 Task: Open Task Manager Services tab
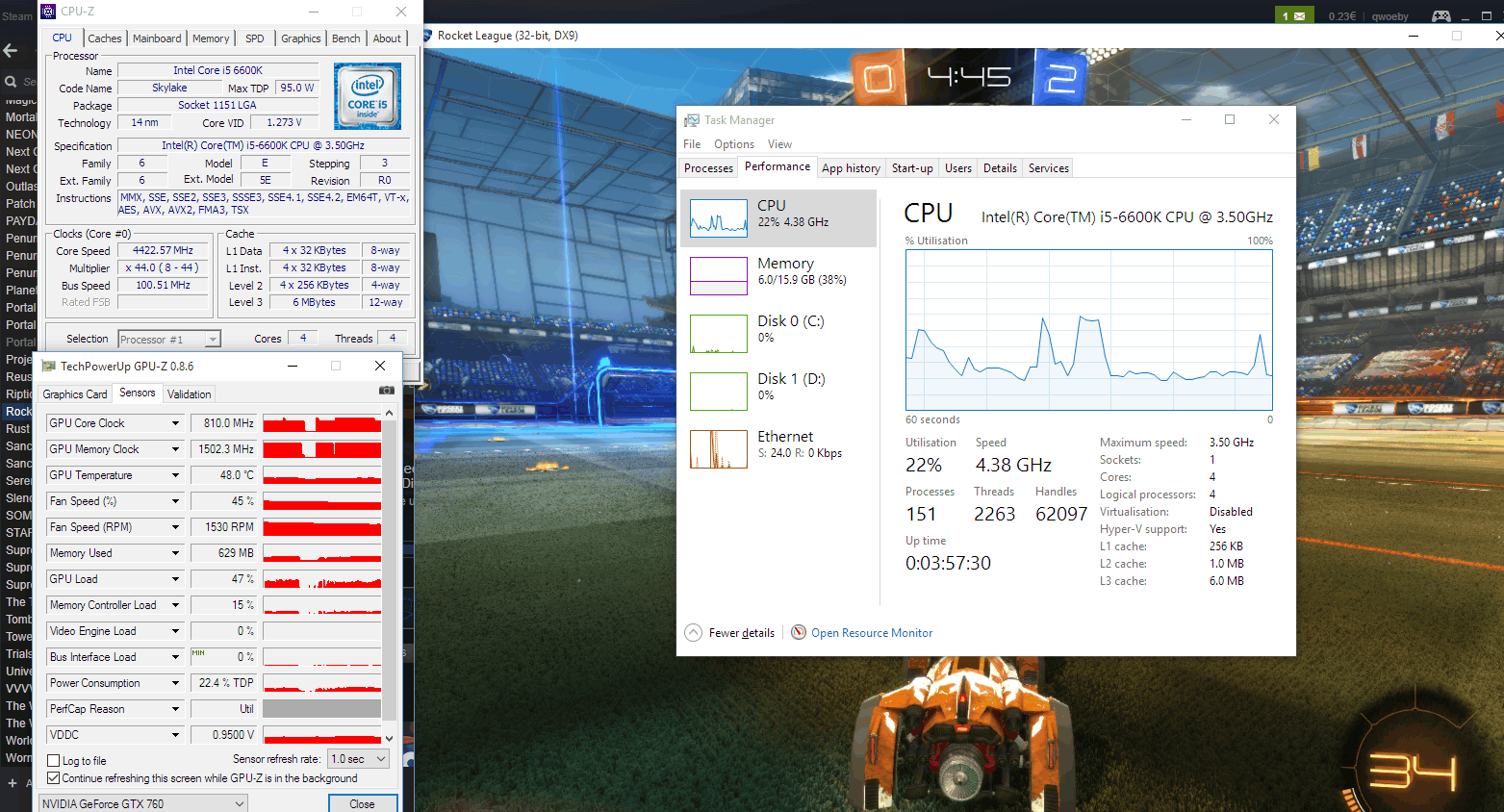1049,168
